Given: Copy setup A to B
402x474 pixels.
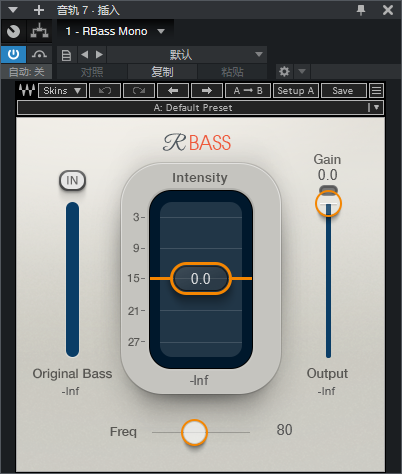Looking at the screenshot, I should tap(248, 91).
